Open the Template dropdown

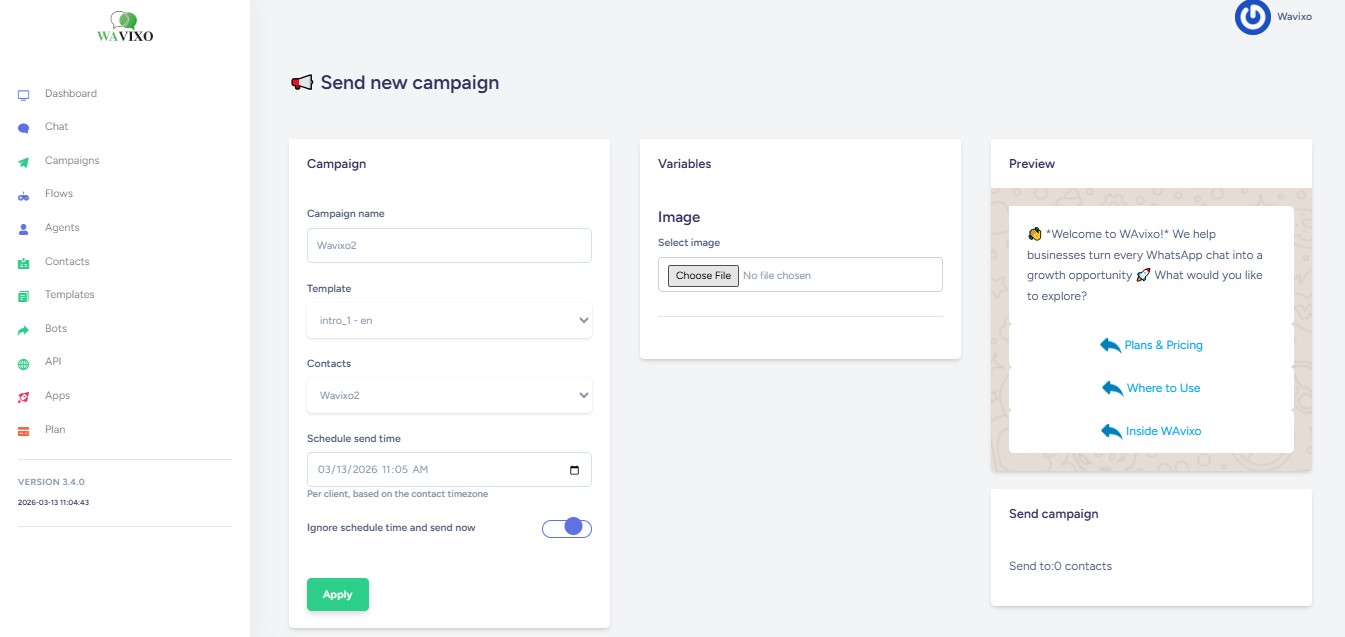[449, 321]
